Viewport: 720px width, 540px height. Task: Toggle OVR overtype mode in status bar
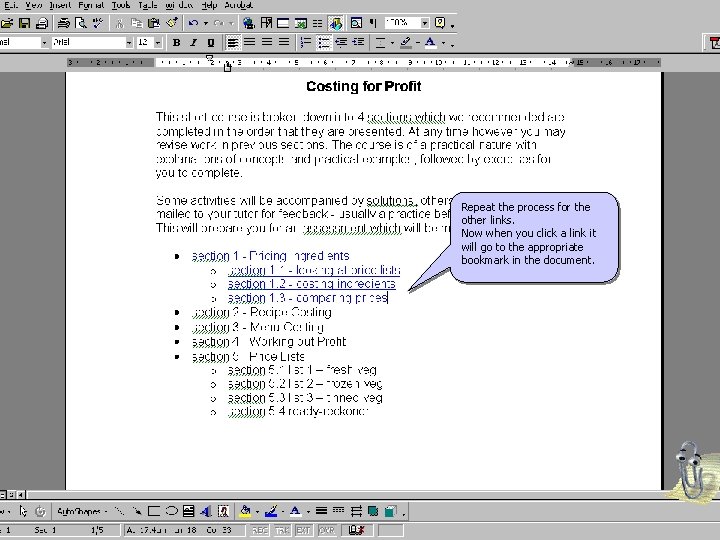326,530
